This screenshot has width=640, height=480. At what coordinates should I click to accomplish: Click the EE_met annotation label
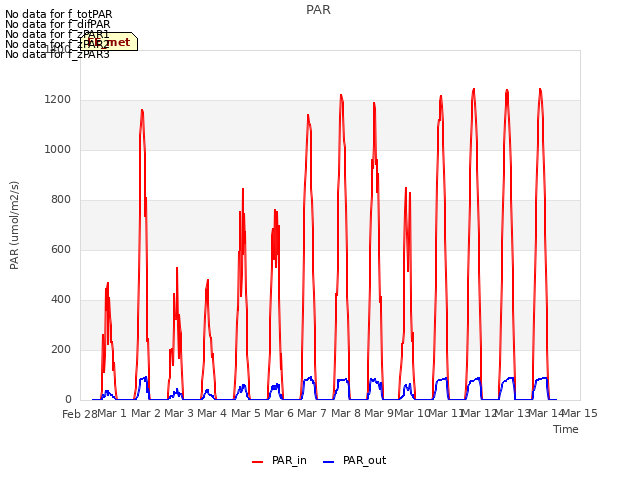109,42
